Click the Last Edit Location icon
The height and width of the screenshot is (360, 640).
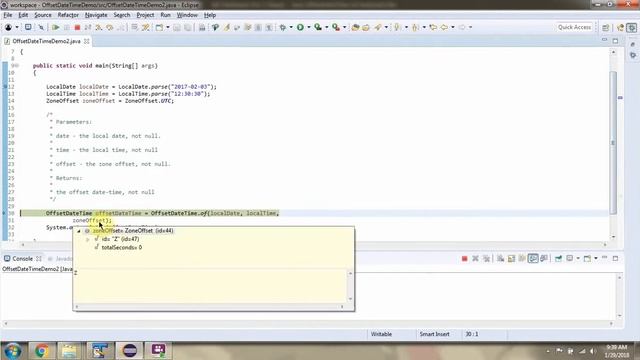click(x=433, y=27)
